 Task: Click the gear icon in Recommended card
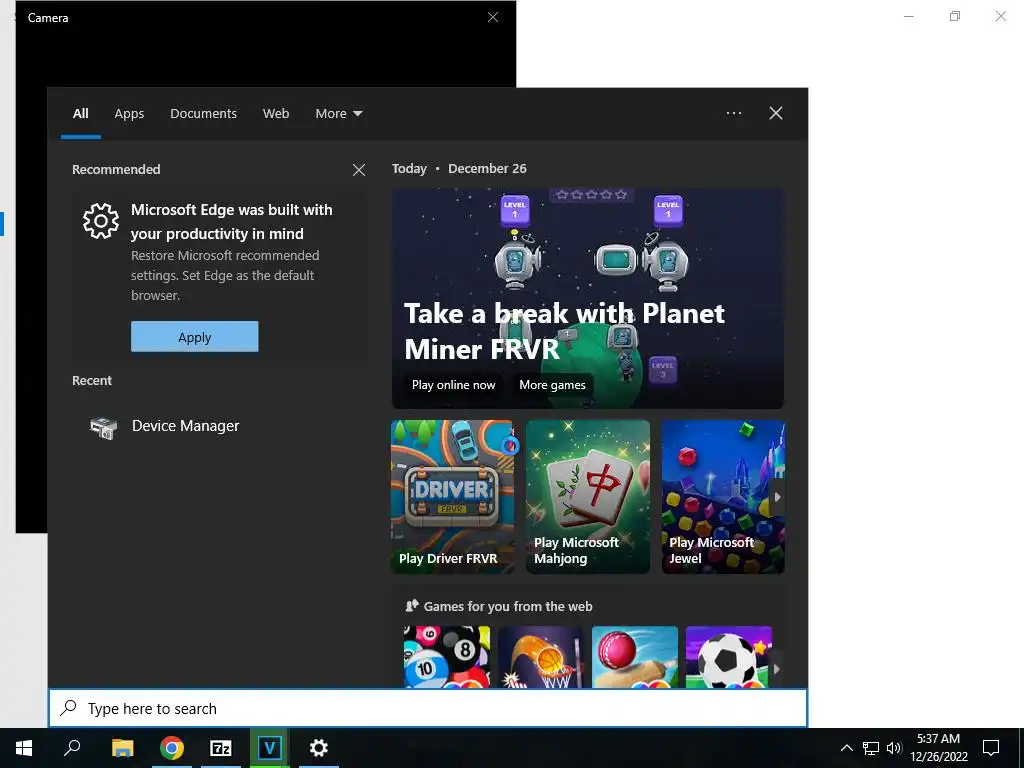pyautogui.click(x=101, y=221)
